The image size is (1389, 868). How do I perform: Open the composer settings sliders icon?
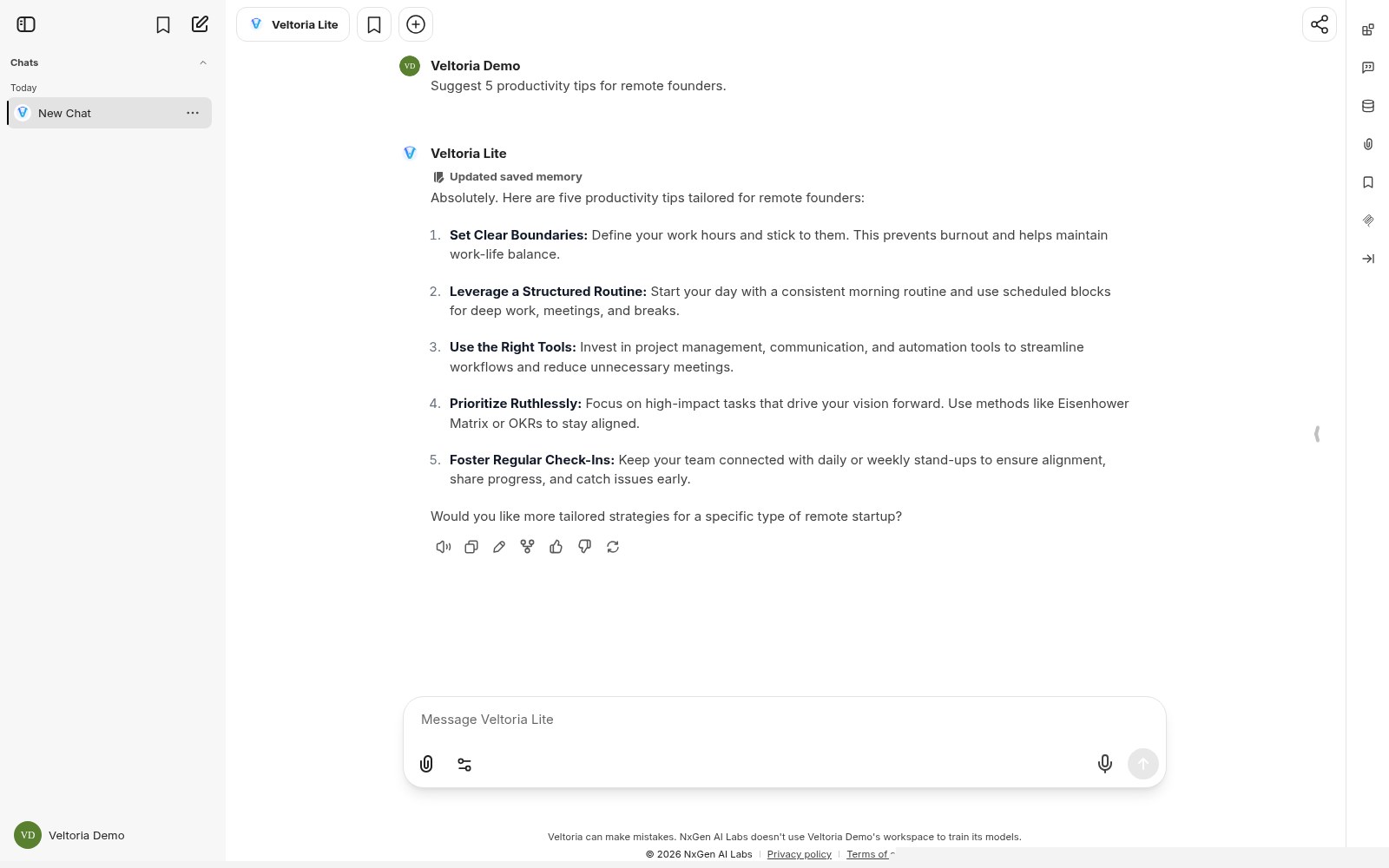click(464, 764)
